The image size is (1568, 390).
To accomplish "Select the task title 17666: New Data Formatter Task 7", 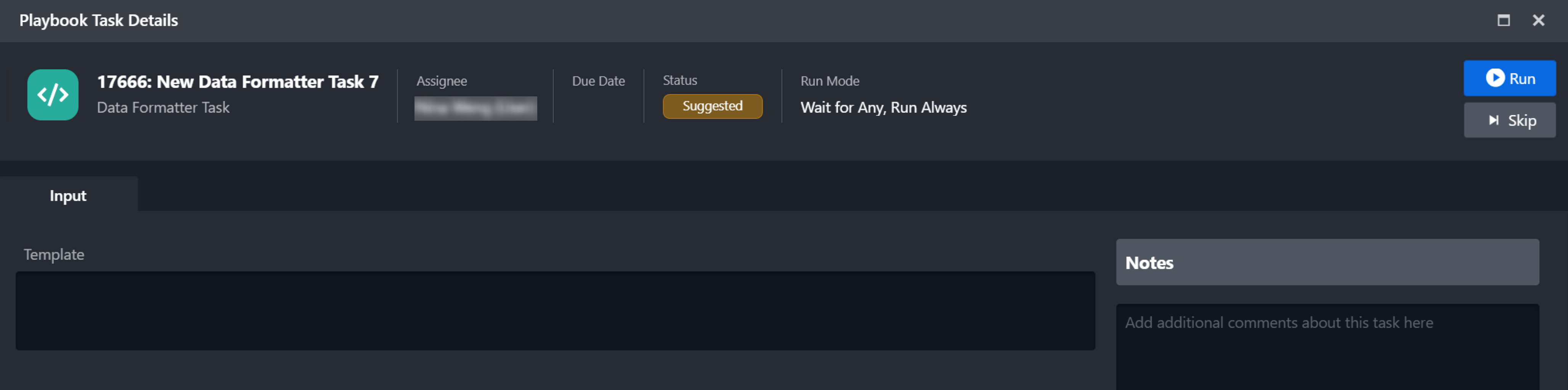I will (x=238, y=82).
